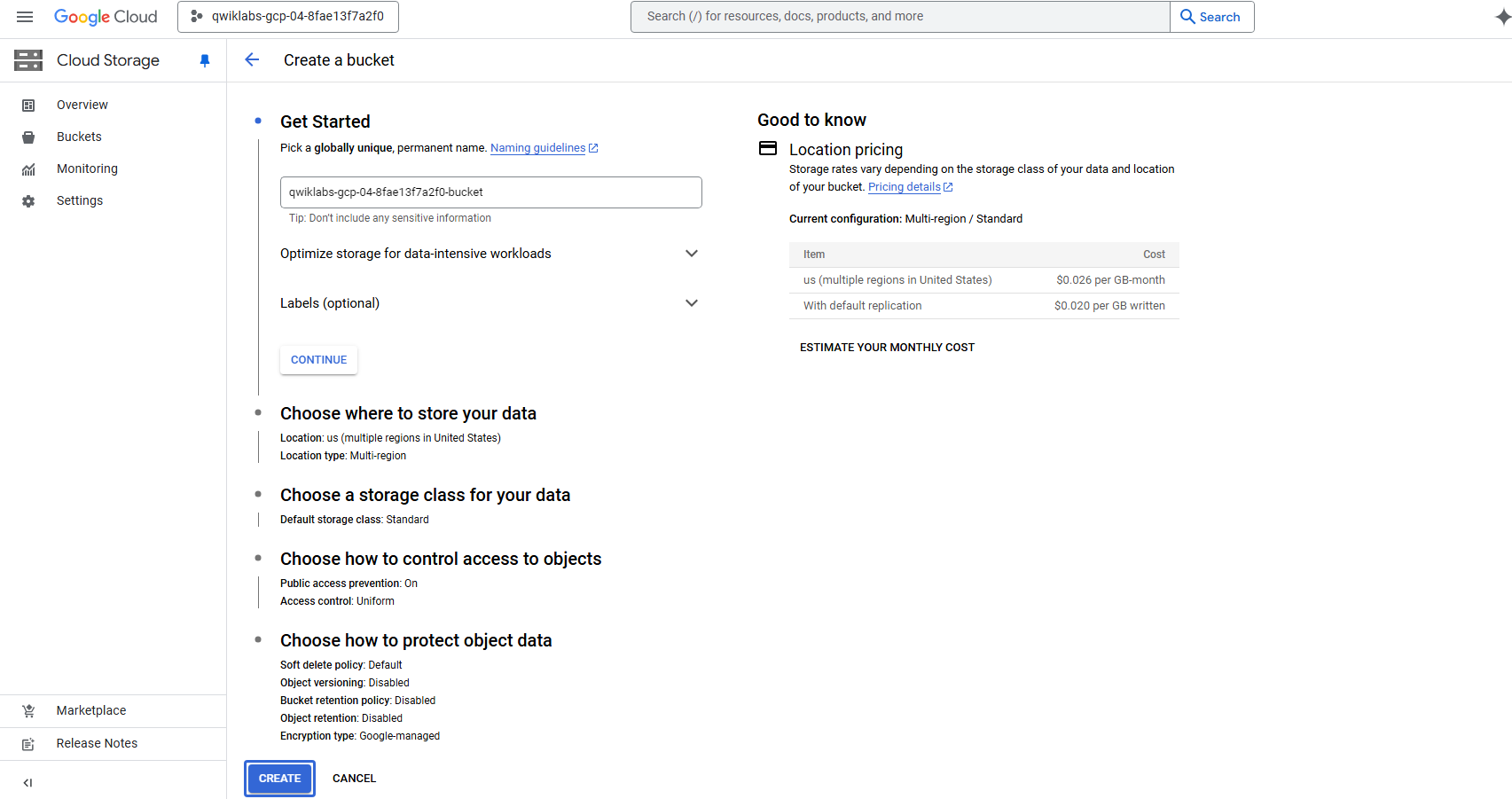
Task: Focus the bucket name input field
Action: coord(490,192)
